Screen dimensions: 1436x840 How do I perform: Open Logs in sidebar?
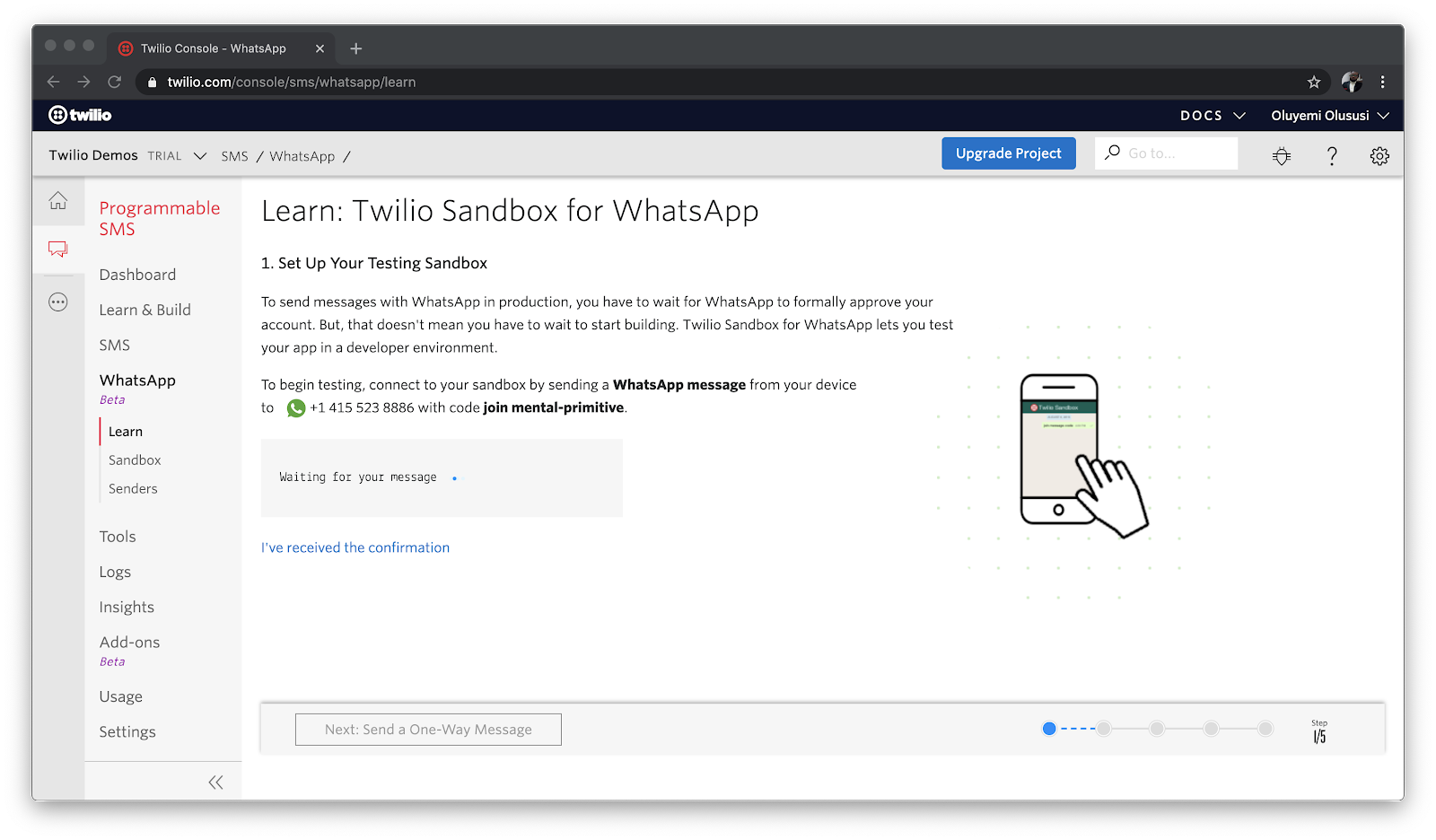[115, 572]
